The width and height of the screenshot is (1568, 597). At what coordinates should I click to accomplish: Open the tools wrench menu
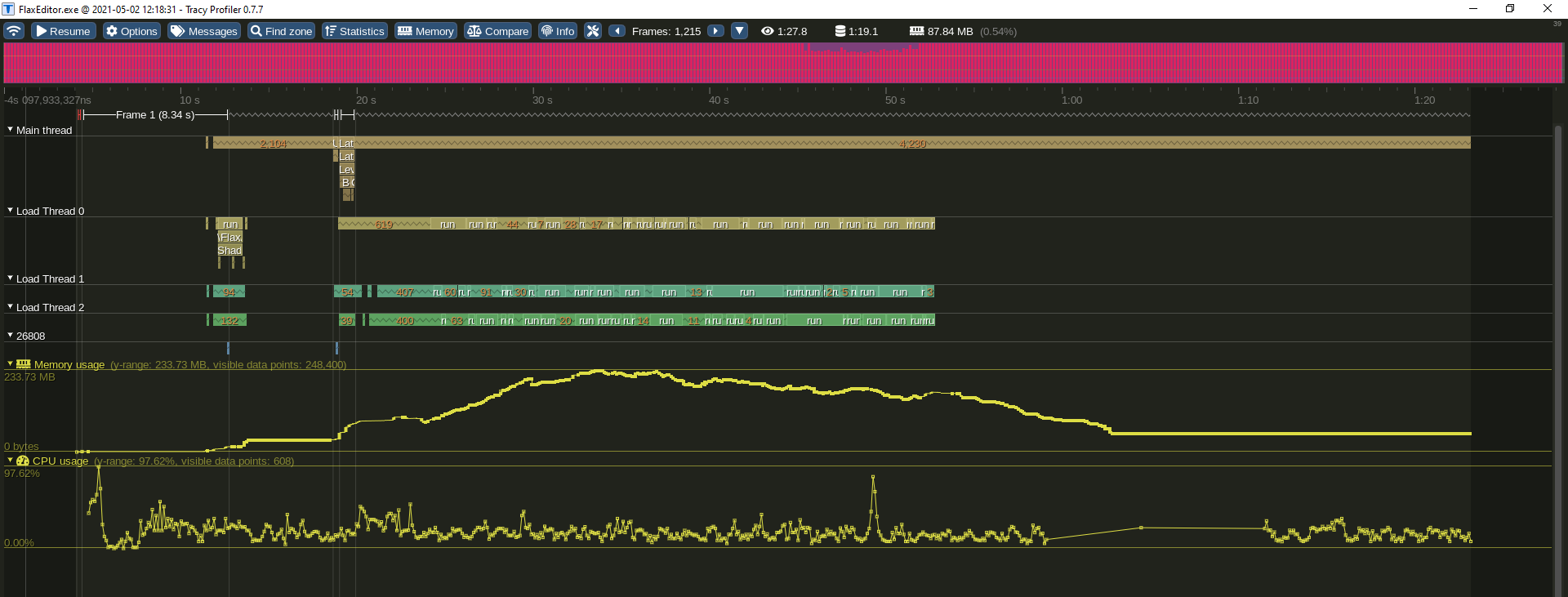[x=593, y=31]
